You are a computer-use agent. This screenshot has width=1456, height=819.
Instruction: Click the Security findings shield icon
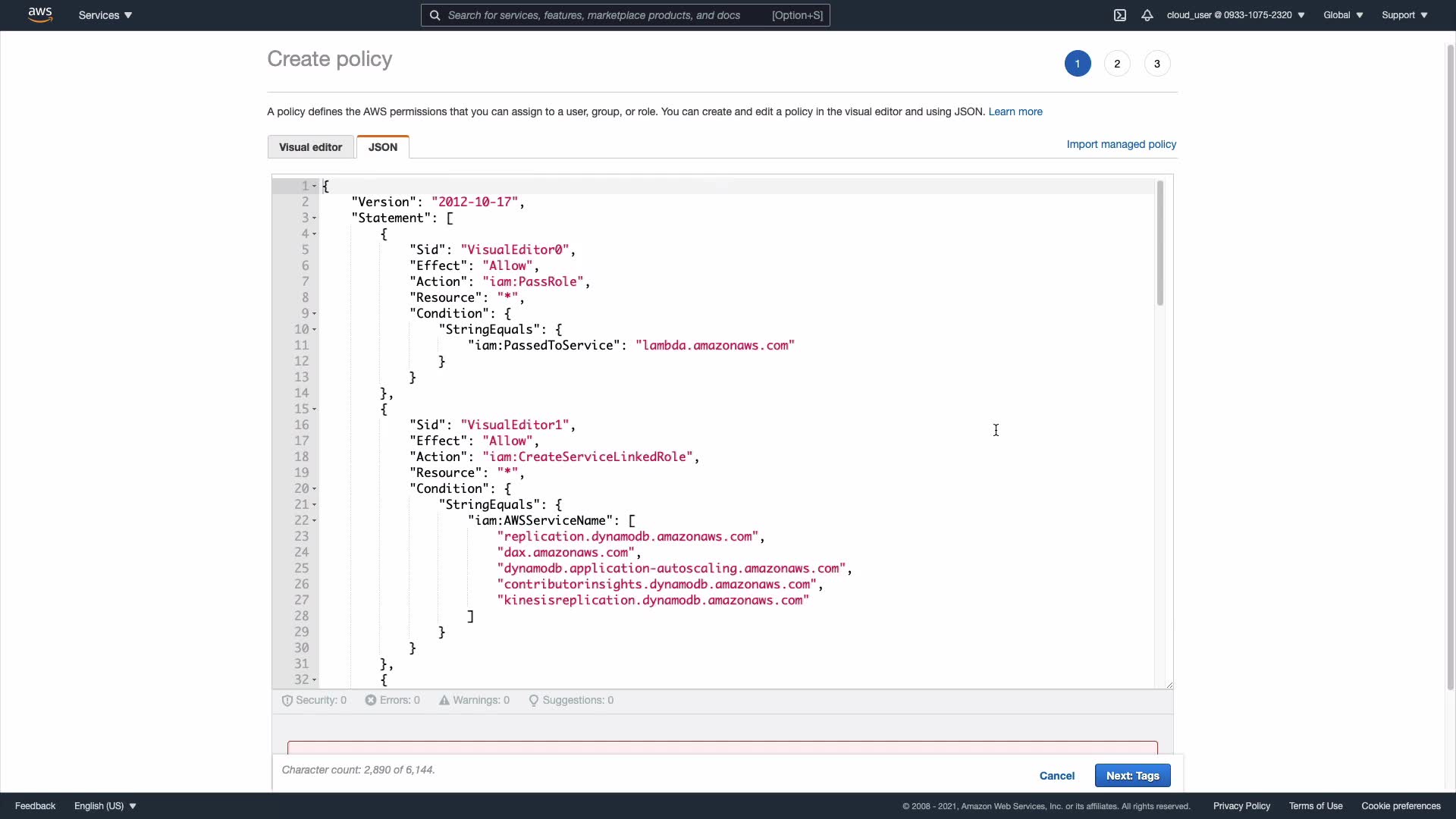tap(287, 701)
